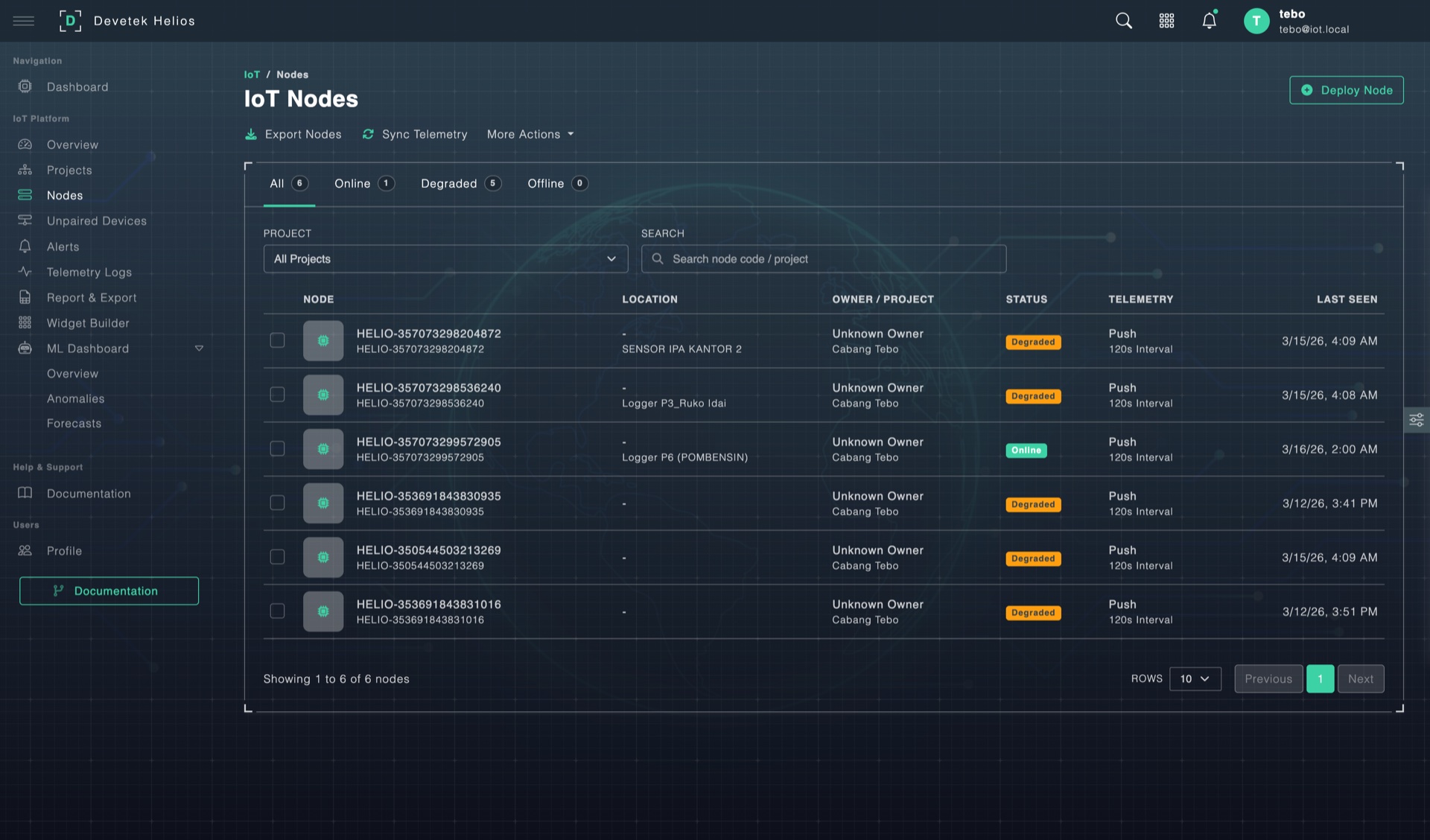
Task: Select the checkbox beside Logger P6 (POMBENSIN)
Action: pyautogui.click(x=277, y=448)
